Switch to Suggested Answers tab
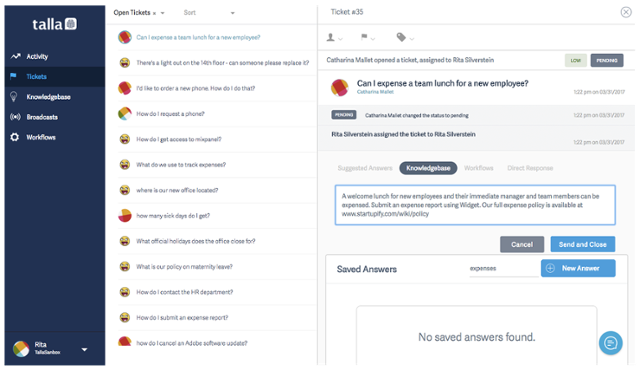The image size is (640, 371). 364,168
